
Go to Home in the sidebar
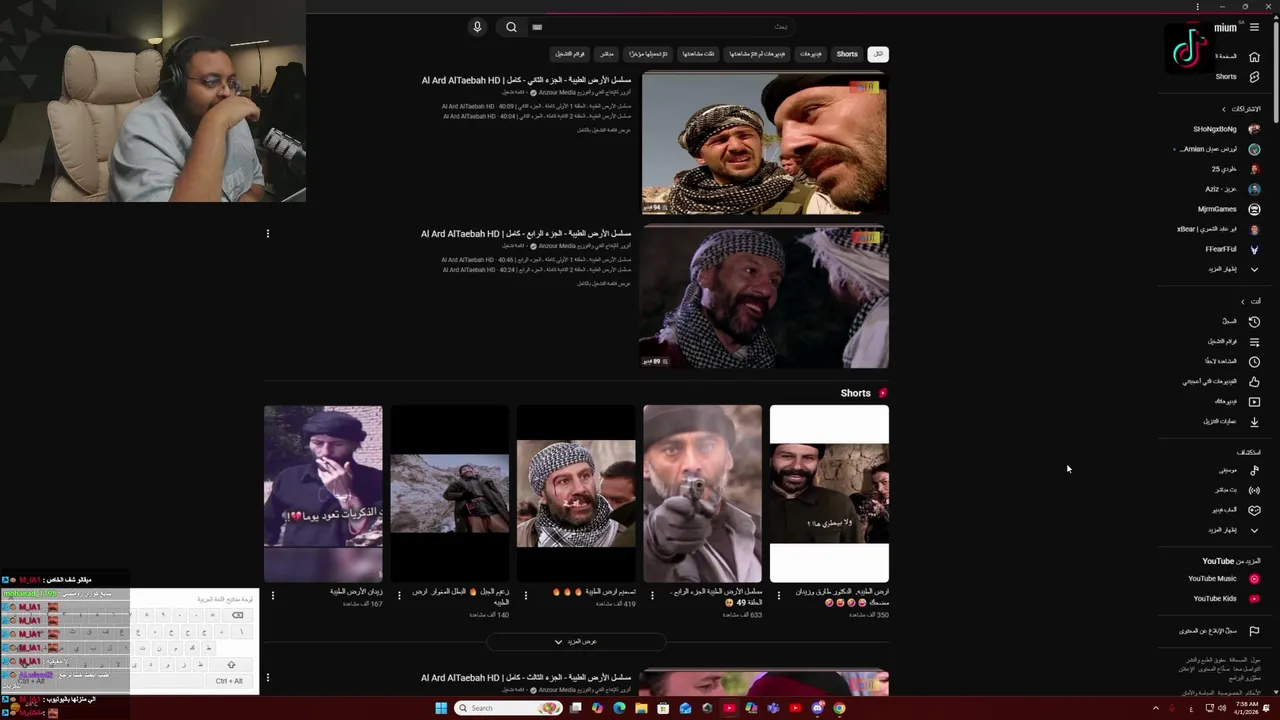pyautogui.click(x=1254, y=57)
